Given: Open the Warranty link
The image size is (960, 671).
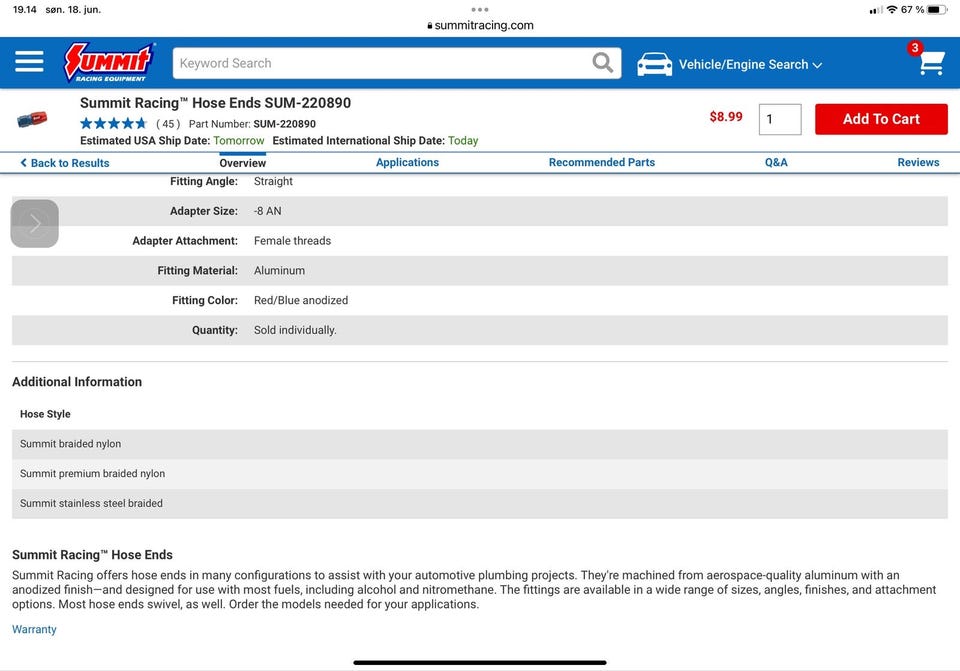Looking at the screenshot, I should tap(34, 629).
